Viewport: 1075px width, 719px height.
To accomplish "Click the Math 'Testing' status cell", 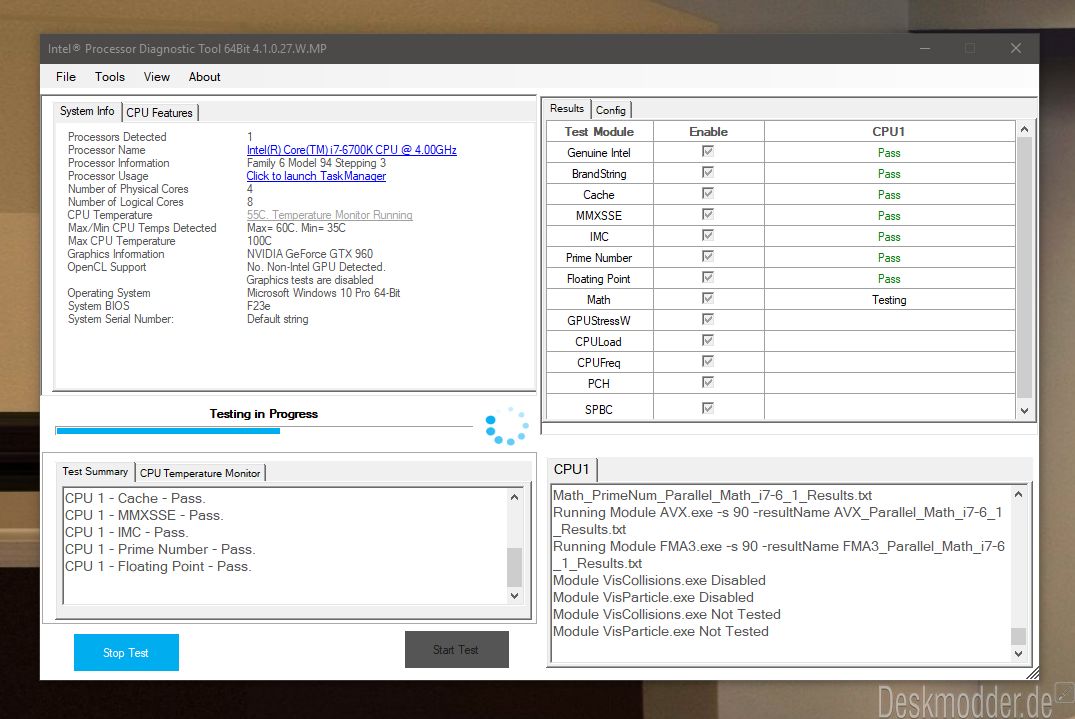I will (889, 300).
